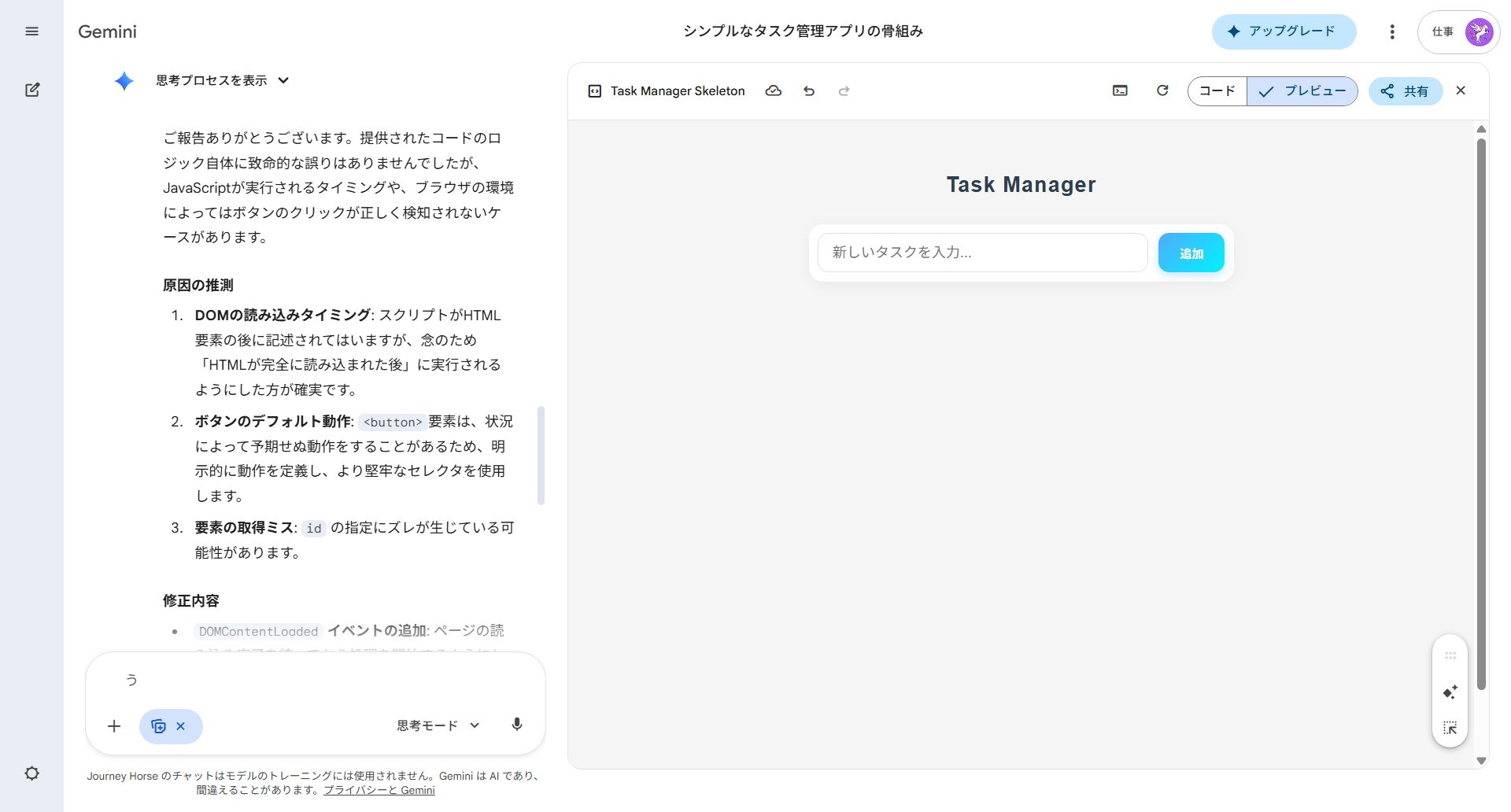This screenshot has height=812, width=1511.
Task: Open Gemini edit suggestions with the sparkle icon
Action: 1449,692
